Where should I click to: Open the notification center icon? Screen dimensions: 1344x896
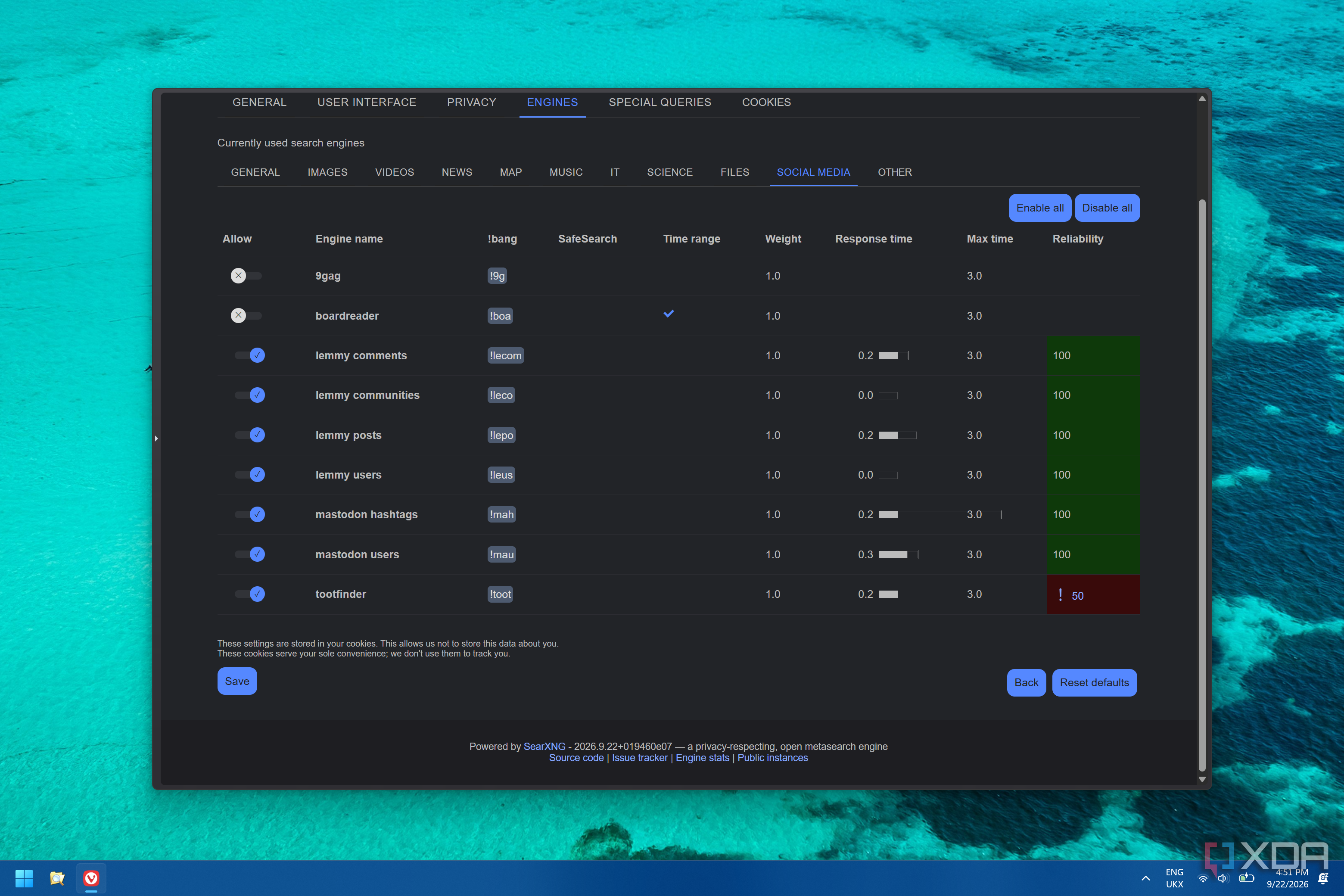point(1323,878)
